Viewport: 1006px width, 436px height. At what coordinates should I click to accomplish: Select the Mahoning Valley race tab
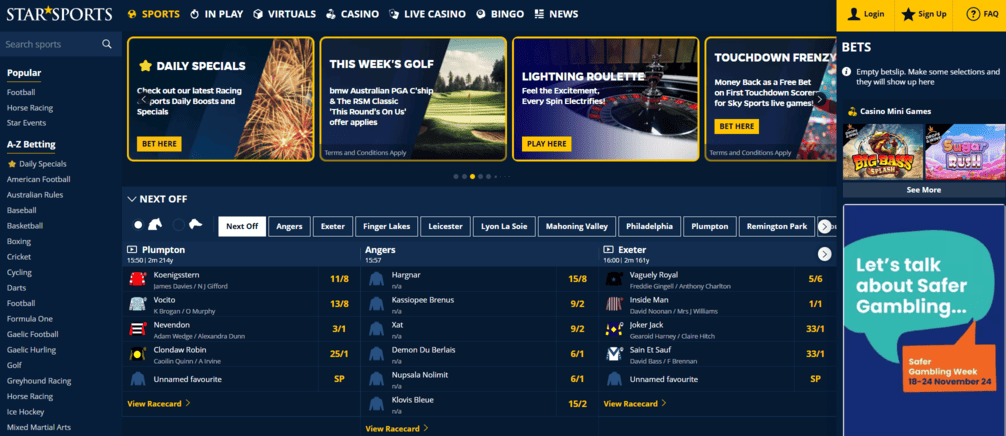click(577, 226)
